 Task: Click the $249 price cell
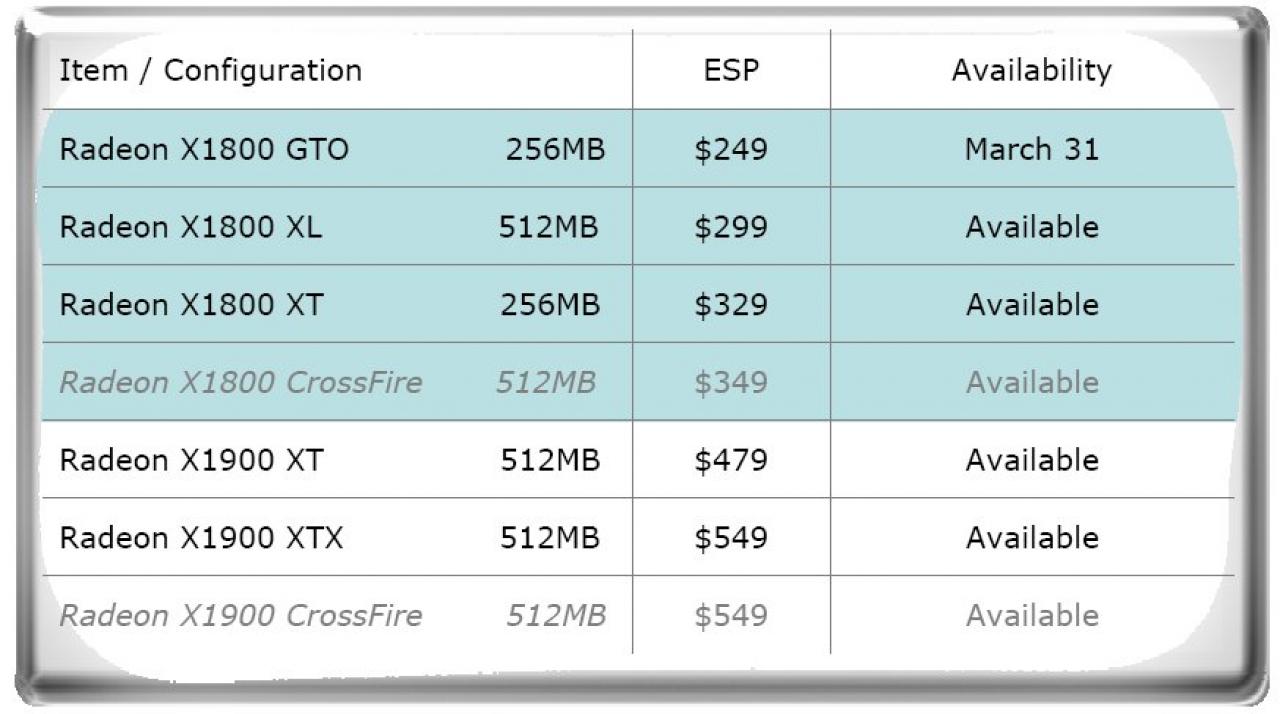click(x=731, y=150)
